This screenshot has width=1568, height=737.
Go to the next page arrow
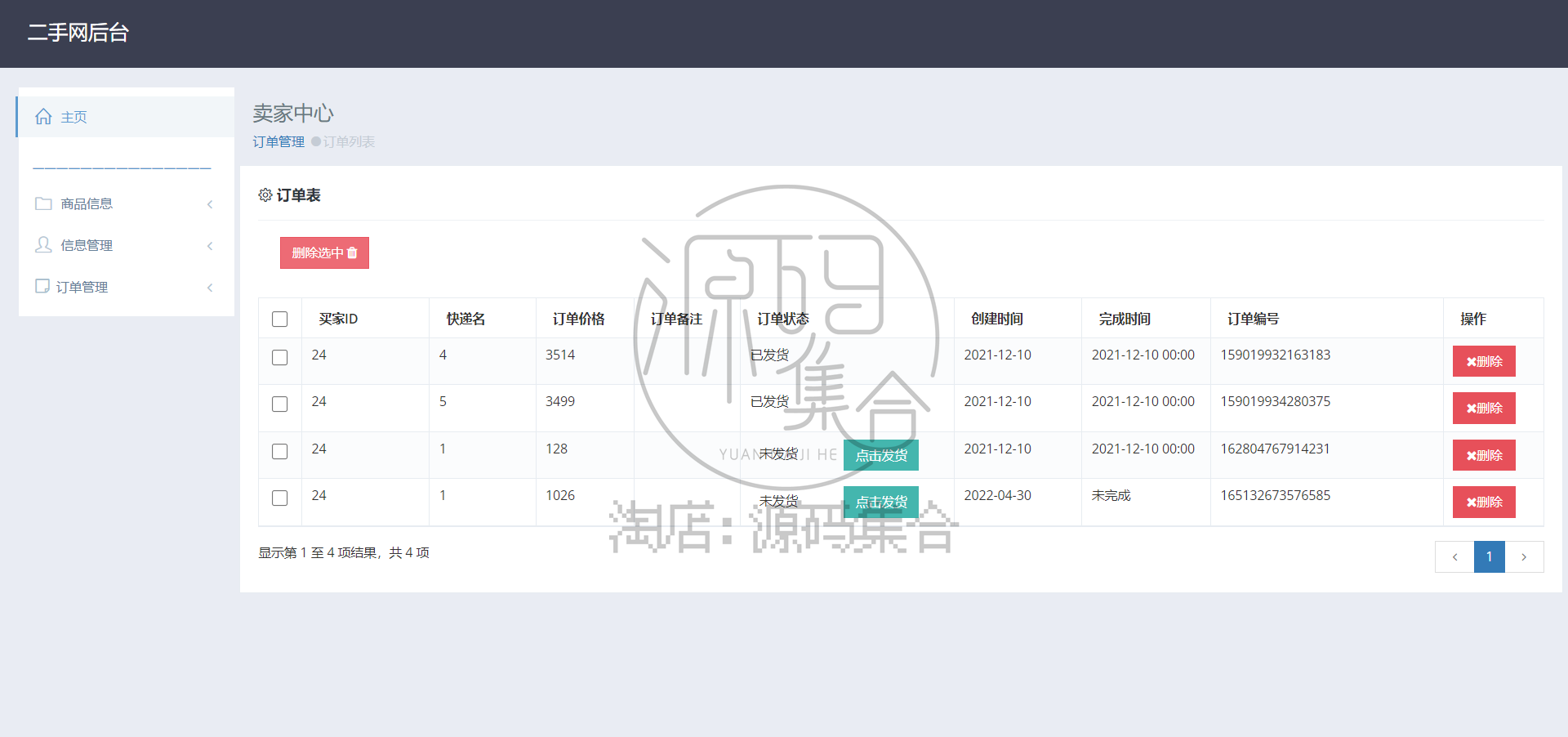1524,556
